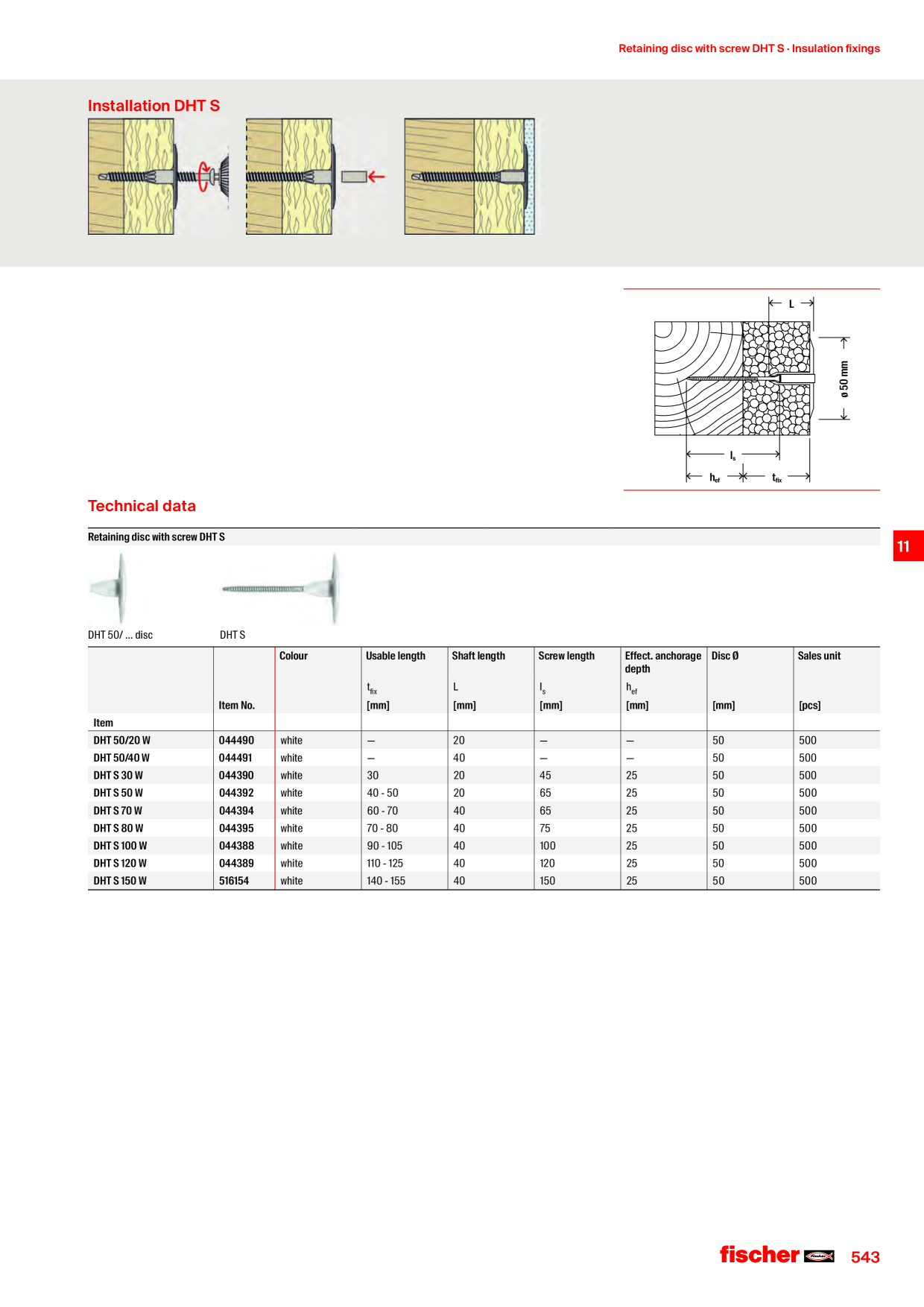Click the 'DHT 50/40 W' item cell
The image size is (924, 1307).
coord(121,758)
